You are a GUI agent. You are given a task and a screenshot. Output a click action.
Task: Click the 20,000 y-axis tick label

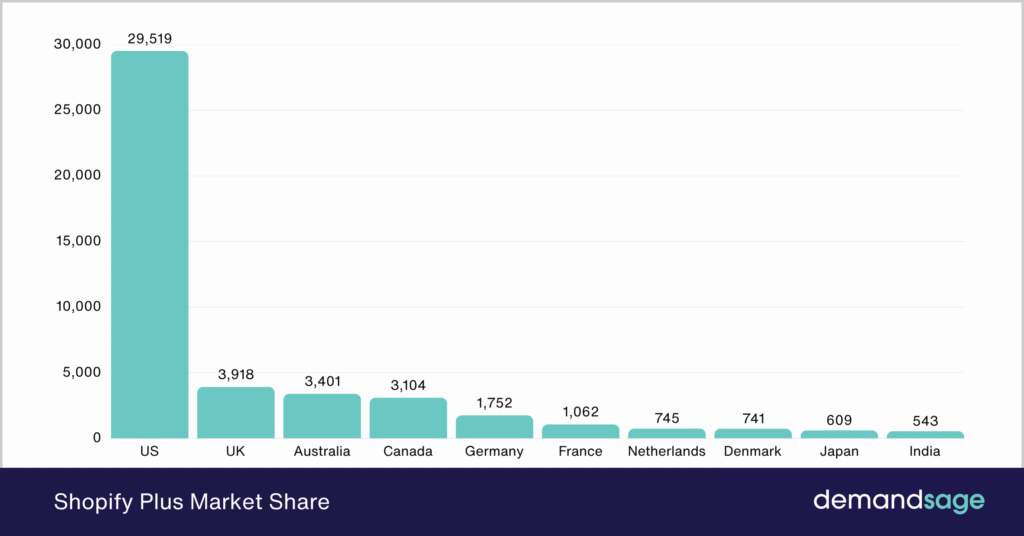pyautogui.click(x=78, y=175)
